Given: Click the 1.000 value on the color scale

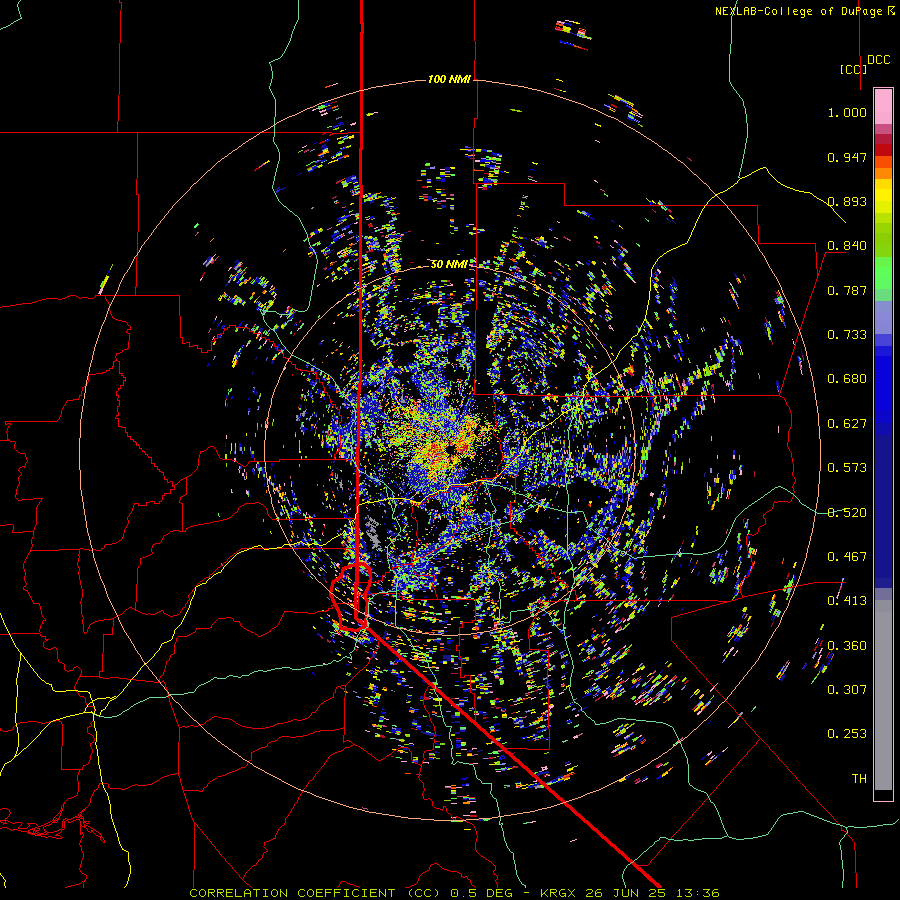Looking at the screenshot, I should tap(847, 112).
